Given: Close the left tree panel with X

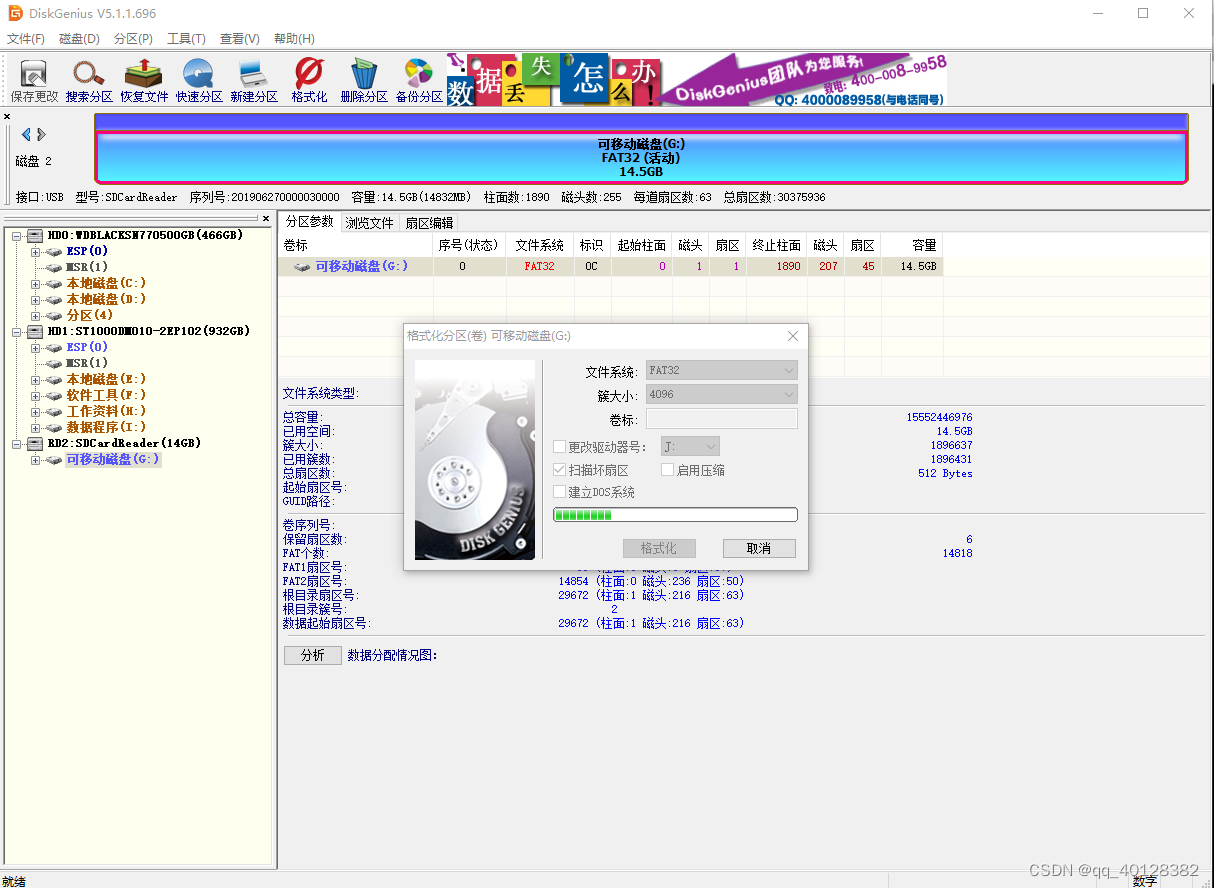Looking at the screenshot, I should tap(266, 218).
